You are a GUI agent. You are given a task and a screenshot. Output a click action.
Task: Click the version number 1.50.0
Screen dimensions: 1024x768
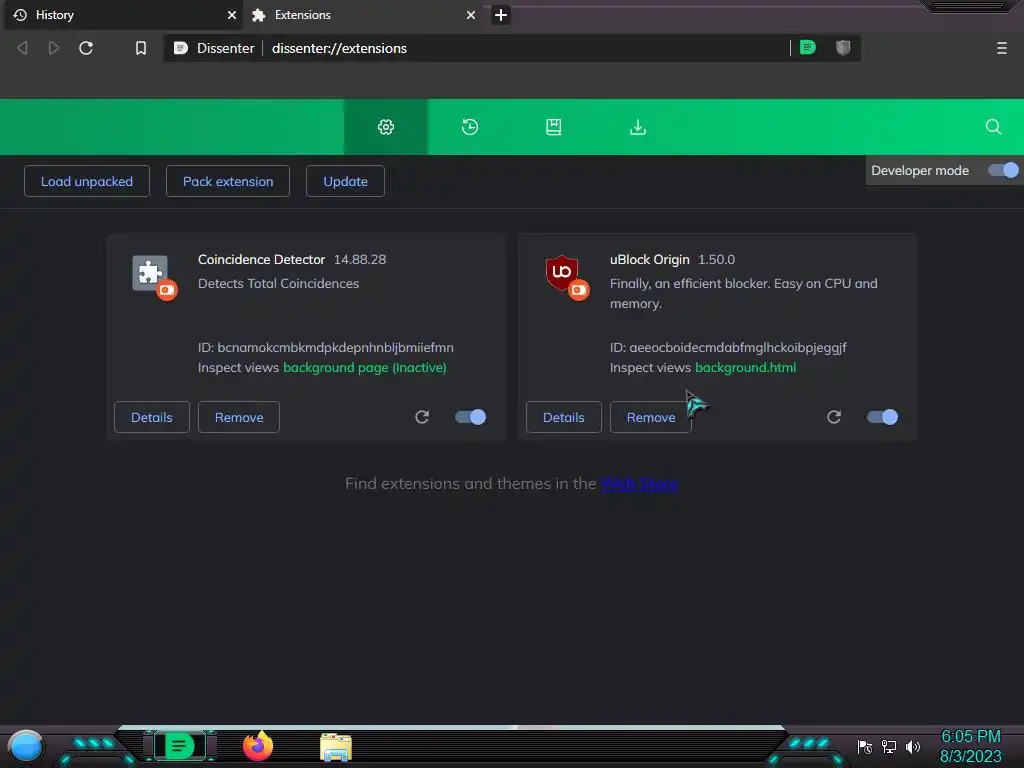[716, 259]
